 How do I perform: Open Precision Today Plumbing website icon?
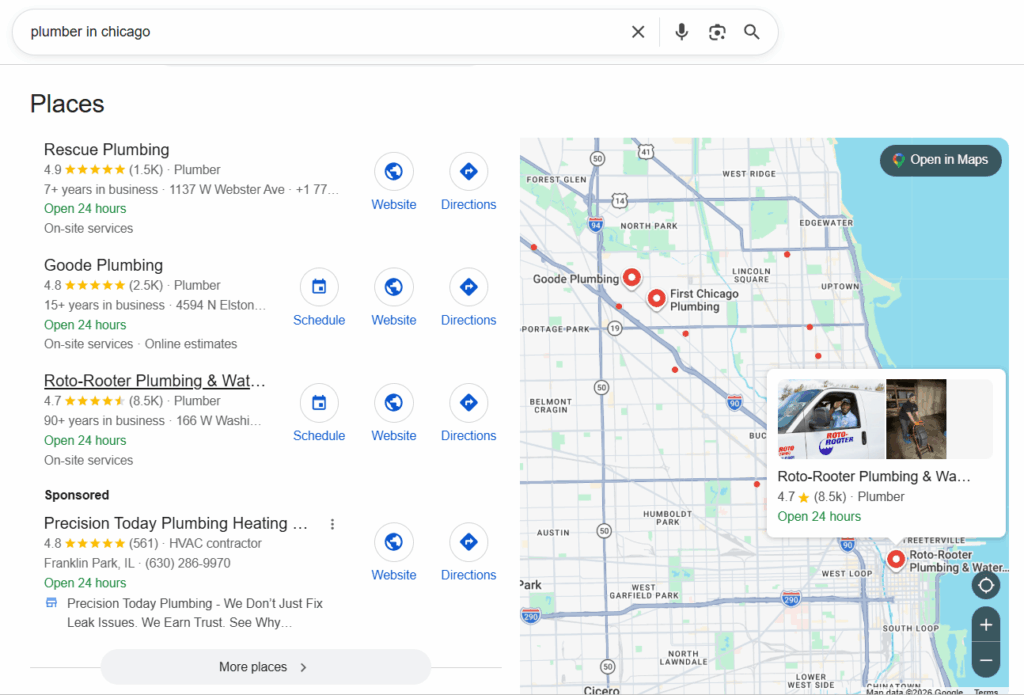[393, 542]
